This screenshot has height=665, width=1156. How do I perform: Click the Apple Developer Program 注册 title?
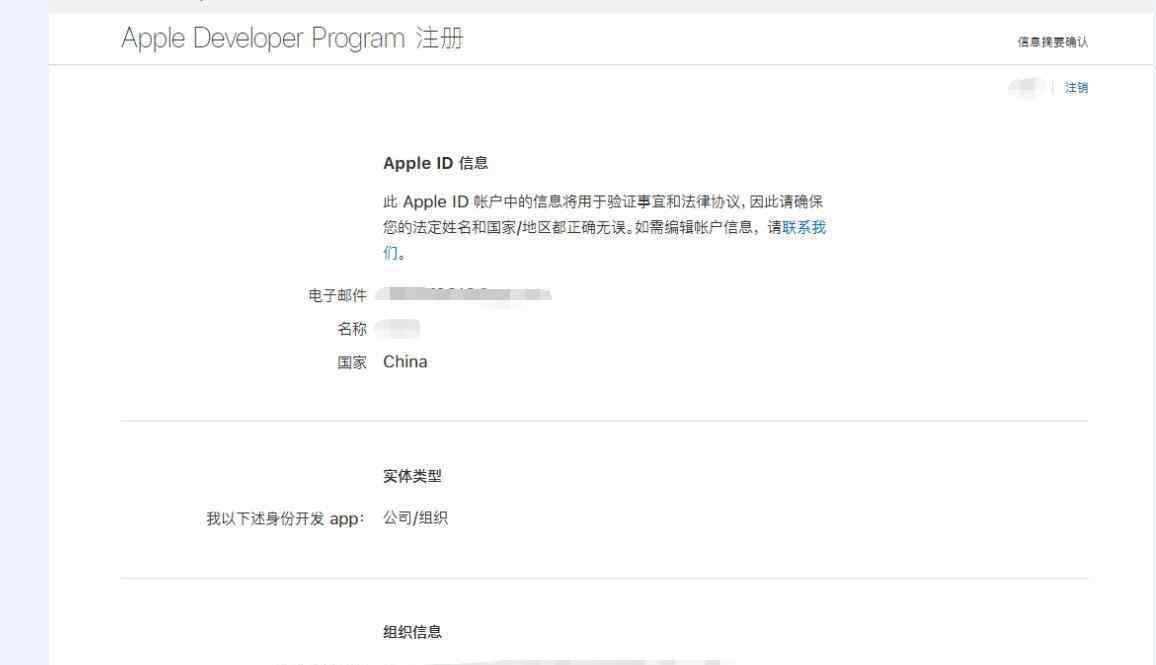(292, 38)
